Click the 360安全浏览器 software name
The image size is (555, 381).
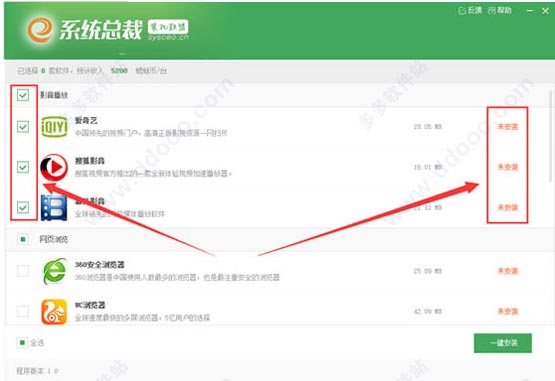pos(99,265)
